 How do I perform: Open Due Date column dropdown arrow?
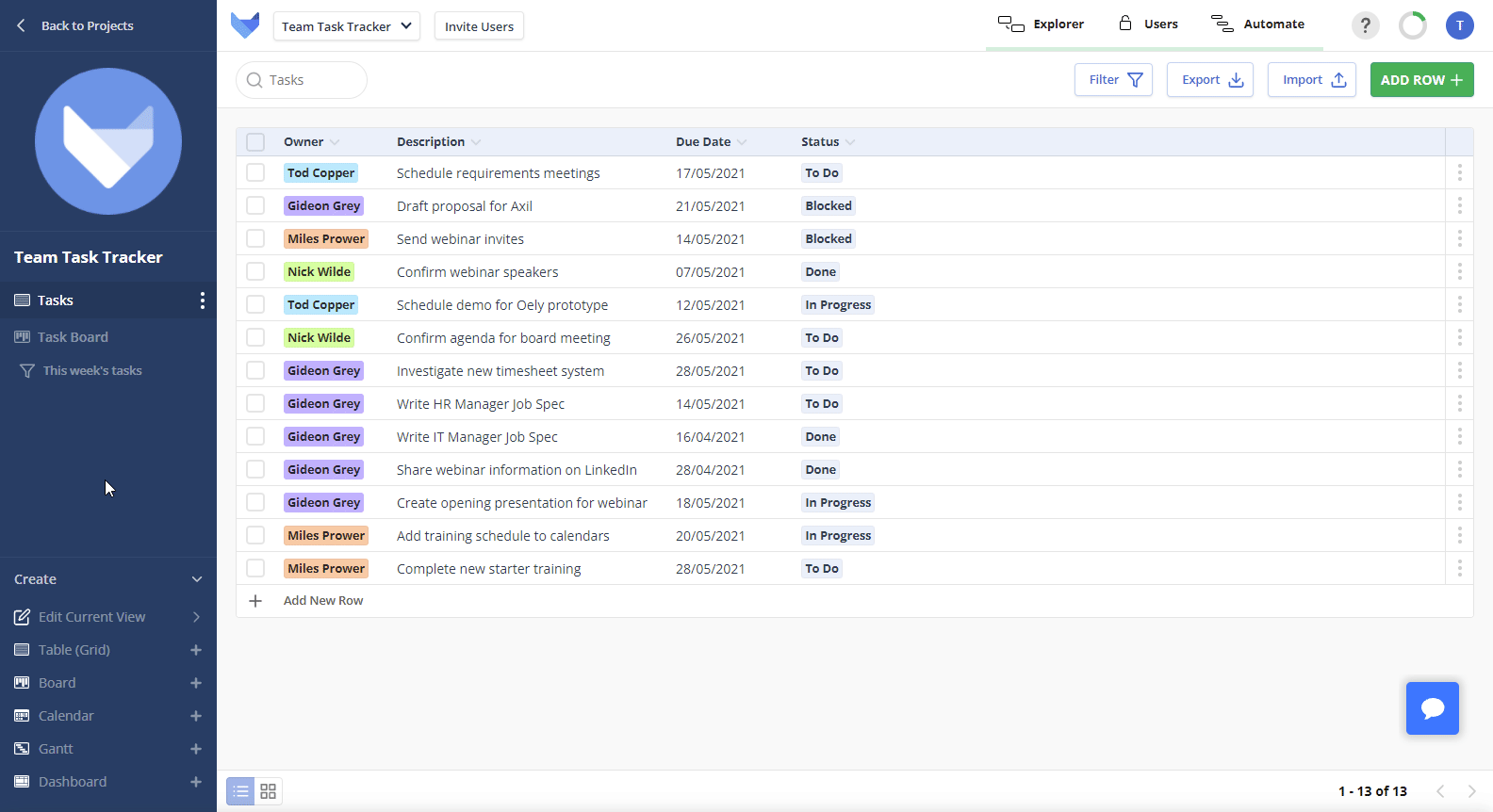coord(742,142)
